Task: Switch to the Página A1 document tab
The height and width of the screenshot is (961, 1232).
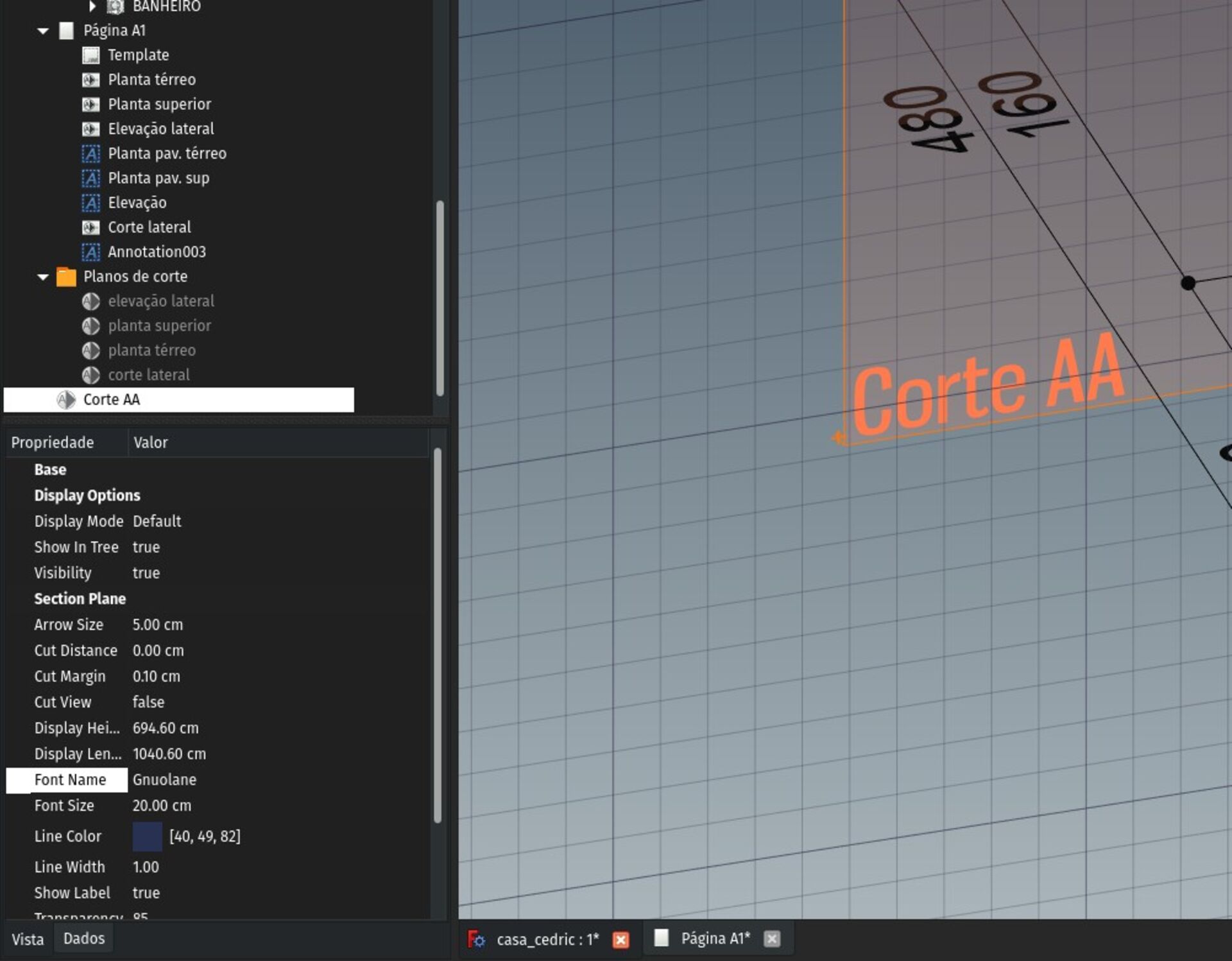Action: 714,939
